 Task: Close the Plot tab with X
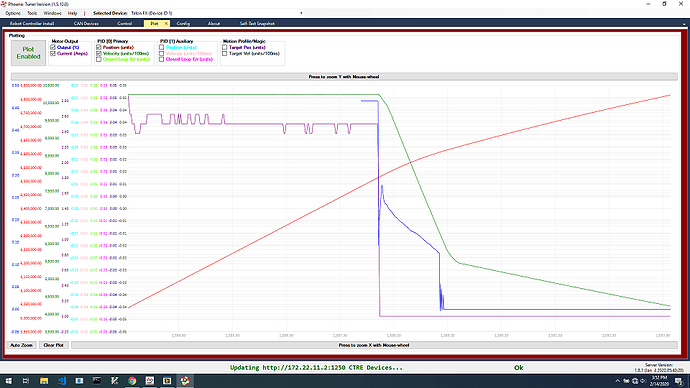[x=166, y=23]
